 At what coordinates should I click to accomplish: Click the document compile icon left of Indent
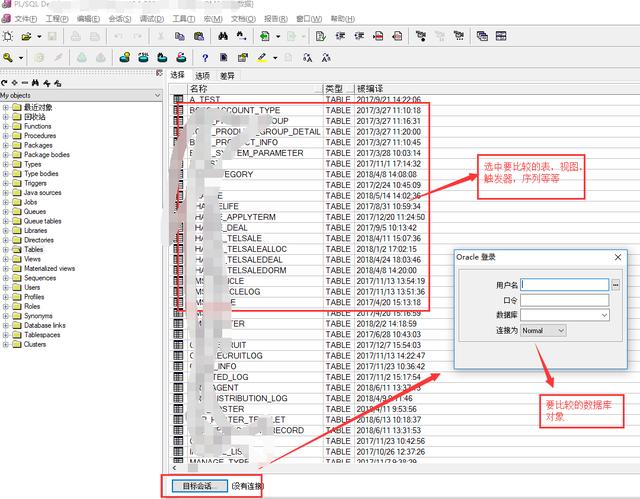[x=321, y=36]
